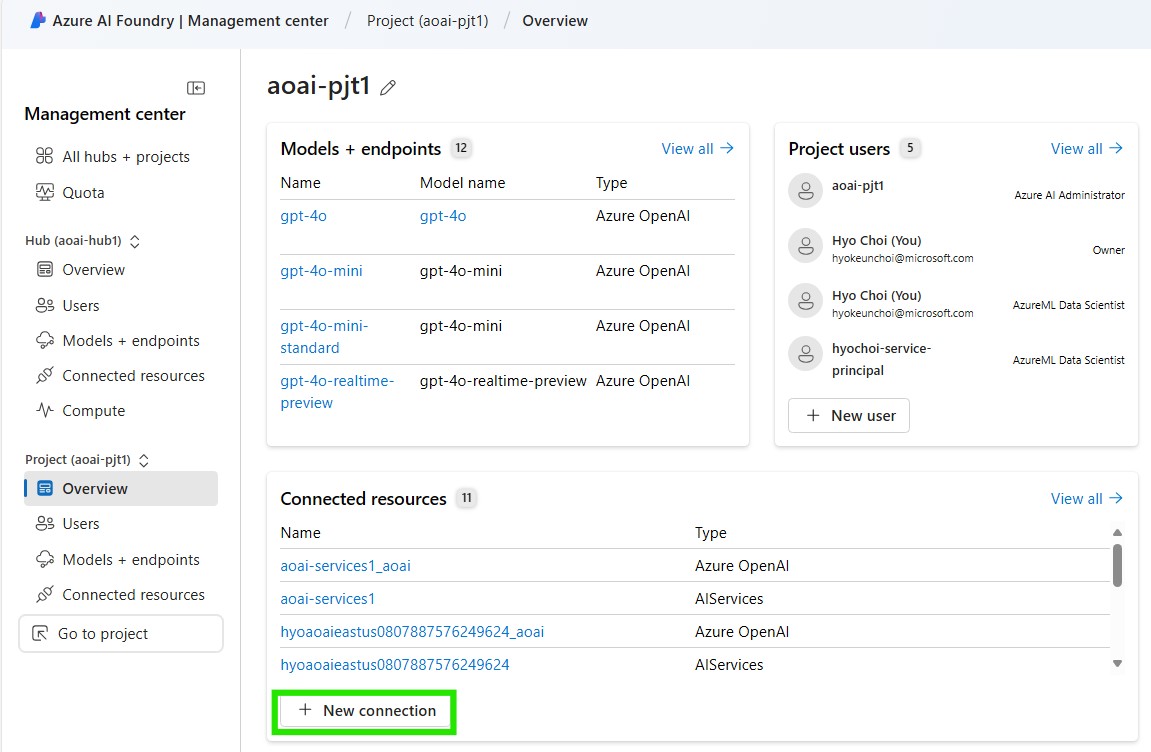Click the Compute pulse icon
The height and width of the screenshot is (752, 1151).
point(45,410)
